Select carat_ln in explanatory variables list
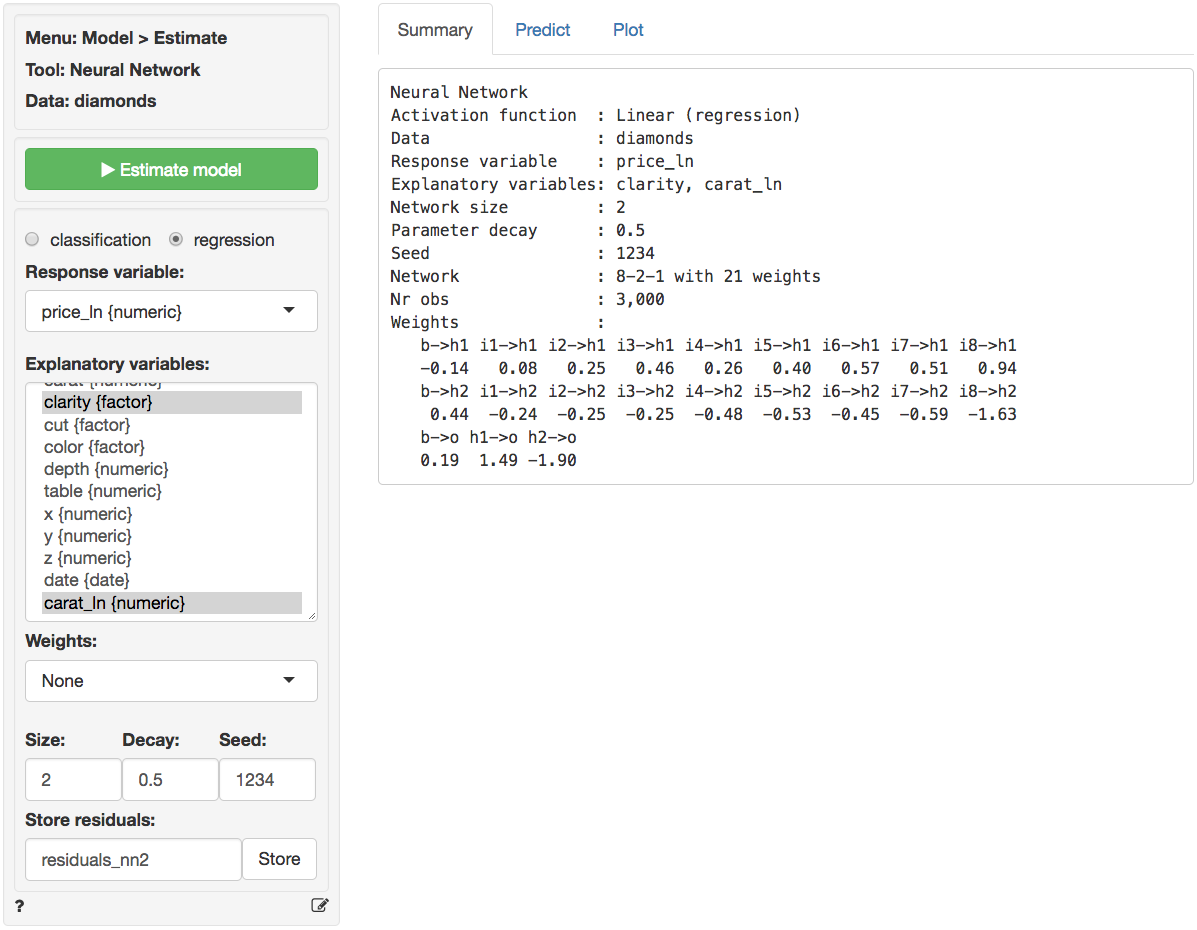This screenshot has width=1197, height=930. point(114,603)
